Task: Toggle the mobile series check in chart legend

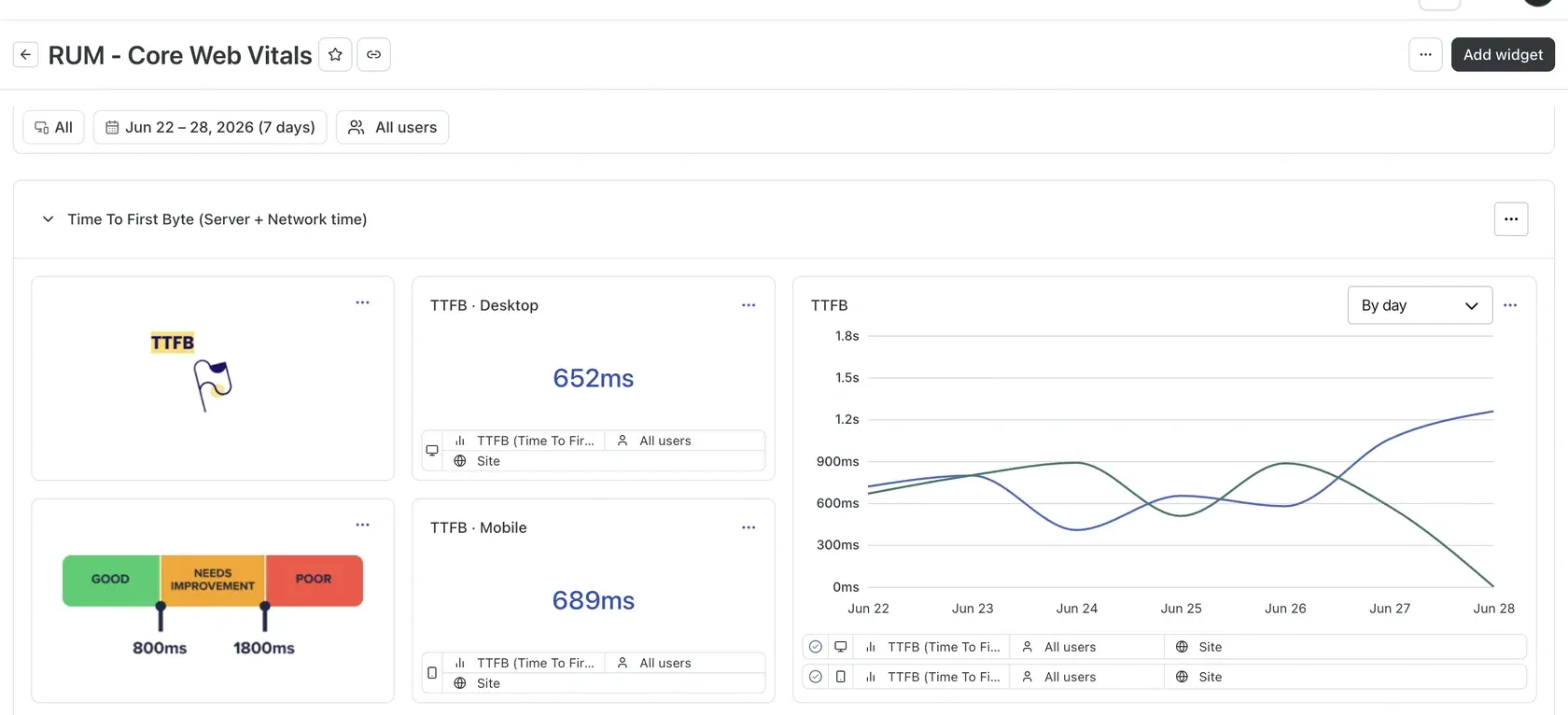Action: (816, 677)
